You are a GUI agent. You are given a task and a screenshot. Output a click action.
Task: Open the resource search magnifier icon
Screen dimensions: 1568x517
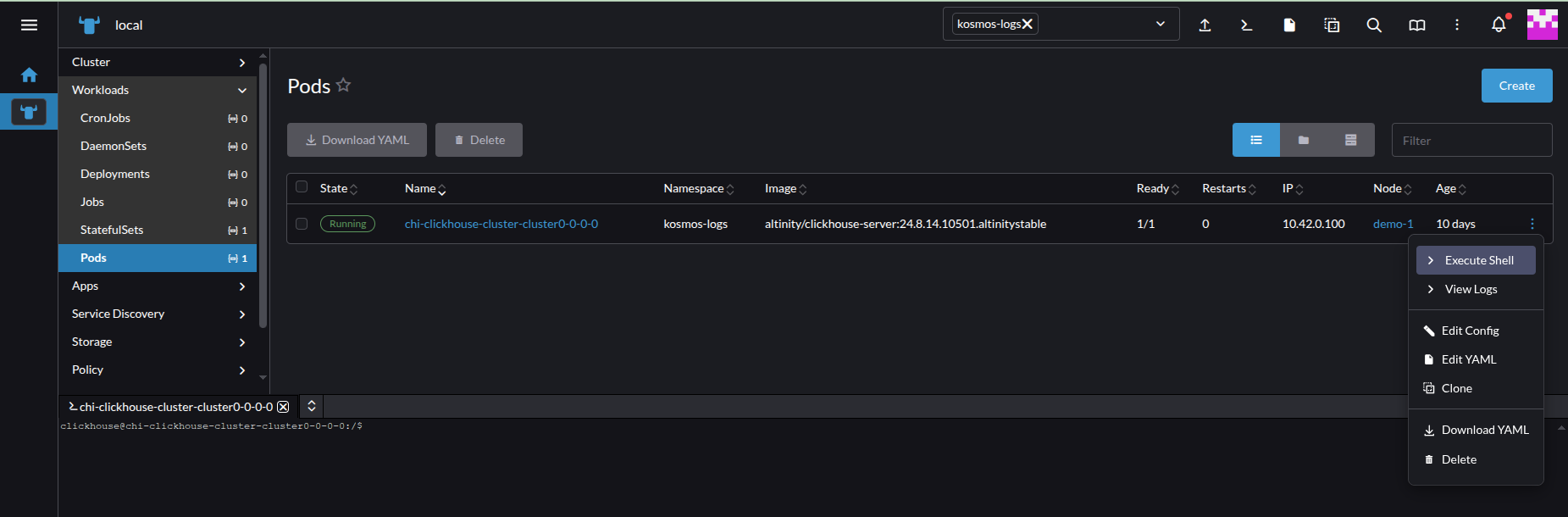click(x=1374, y=25)
